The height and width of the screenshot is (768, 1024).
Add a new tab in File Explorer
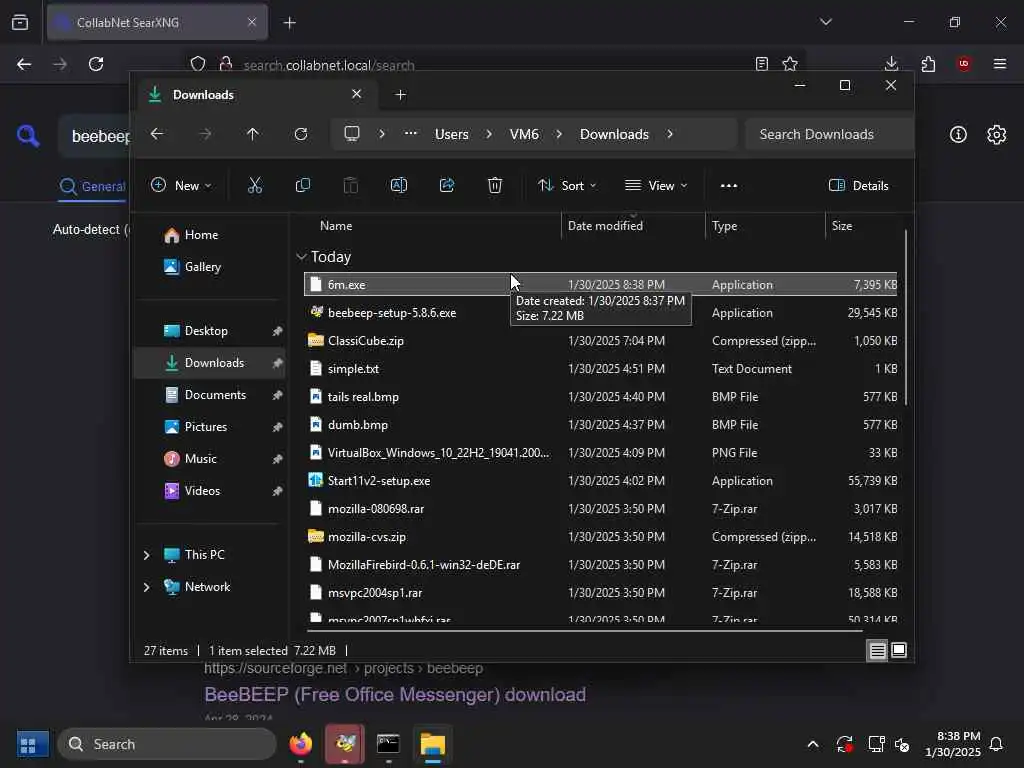point(400,95)
